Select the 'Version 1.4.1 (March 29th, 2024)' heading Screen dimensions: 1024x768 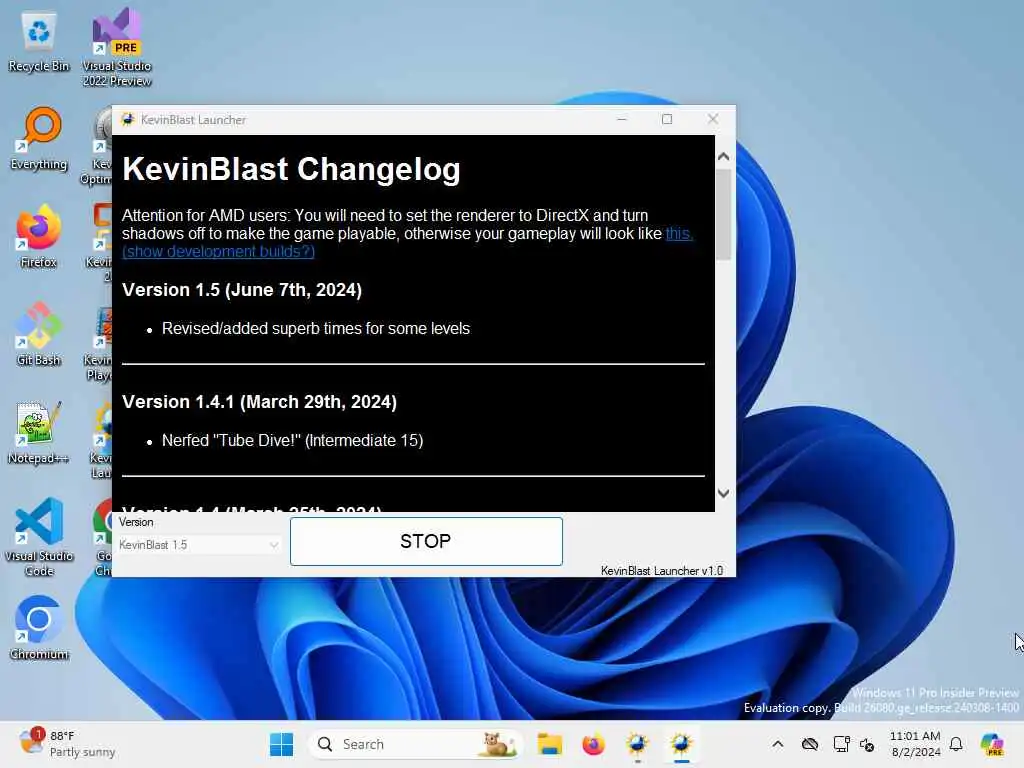point(259,402)
